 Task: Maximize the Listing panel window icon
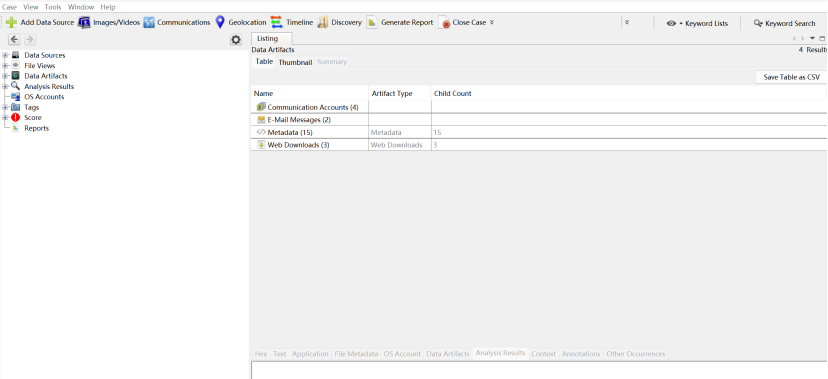point(822,38)
